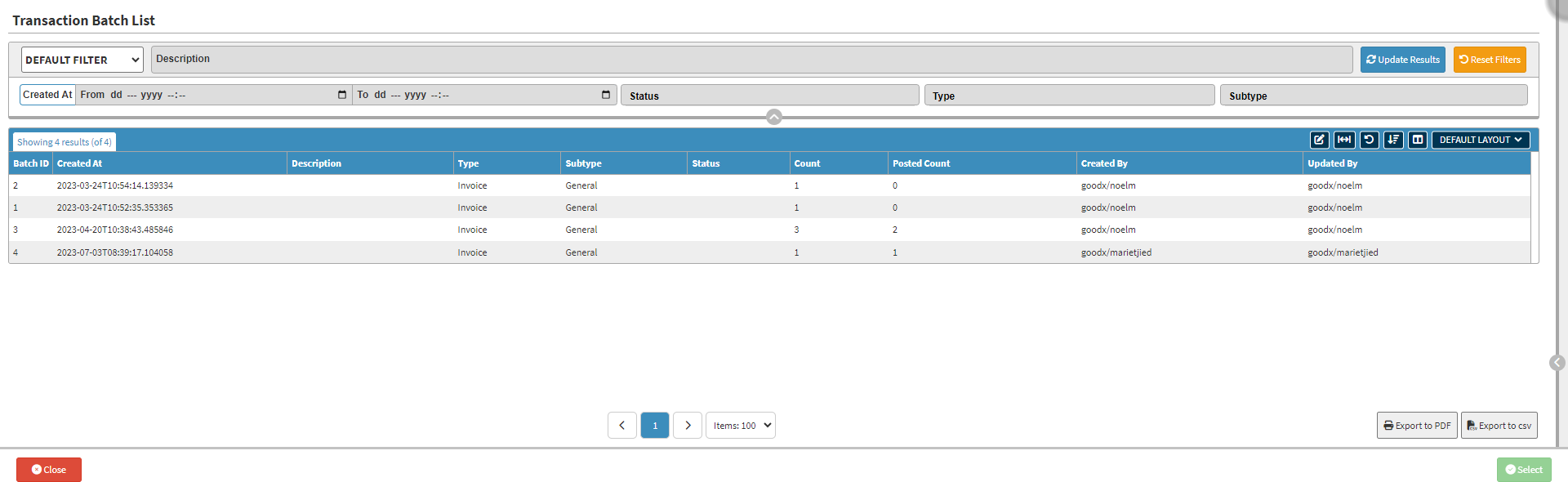The width and height of the screenshot is (1568, 482).
Task: Click the Update Results button
Action: coord(1402,60)
